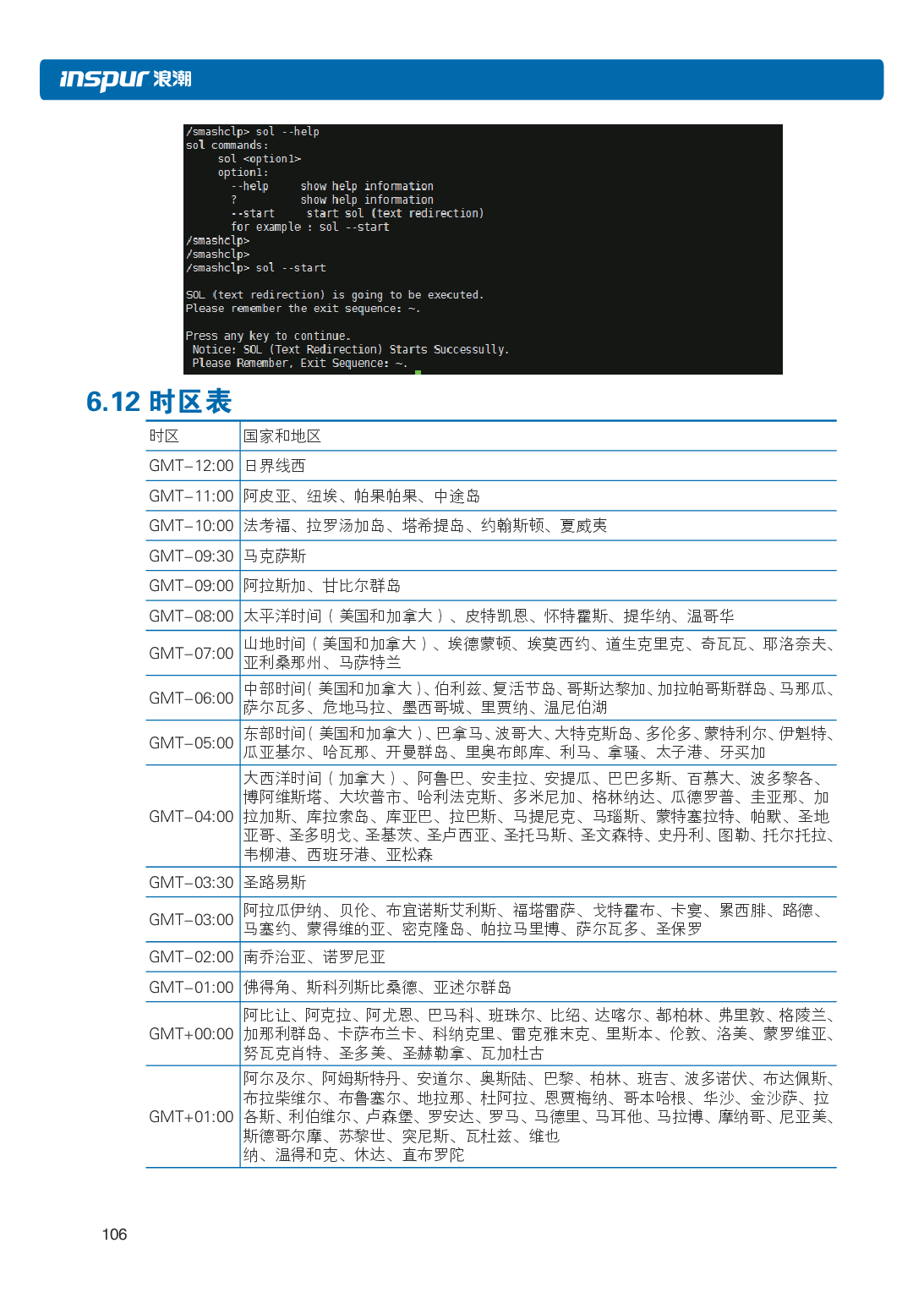The width and height of the screenshot is (924, 1298).
Task: Select the GMT+00:00 time zone cell
Action: [191, 1034]
